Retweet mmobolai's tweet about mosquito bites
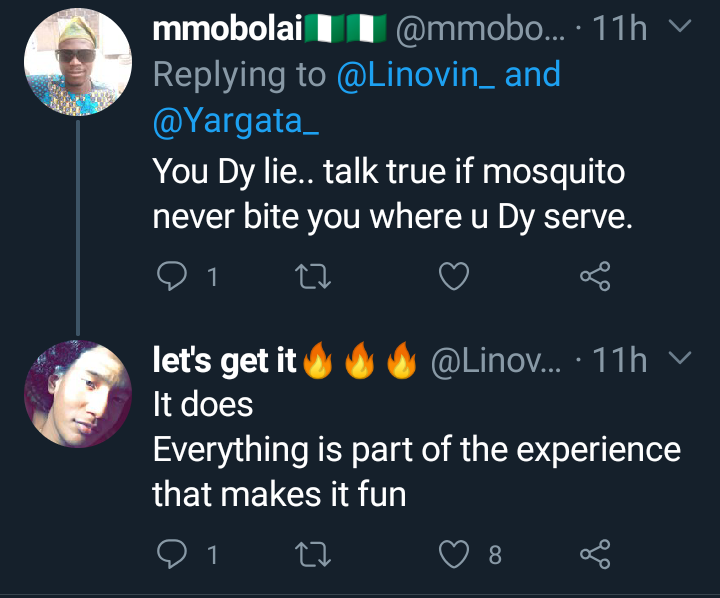The height and width of the screenshot is (598, 720). click(313, 276)
